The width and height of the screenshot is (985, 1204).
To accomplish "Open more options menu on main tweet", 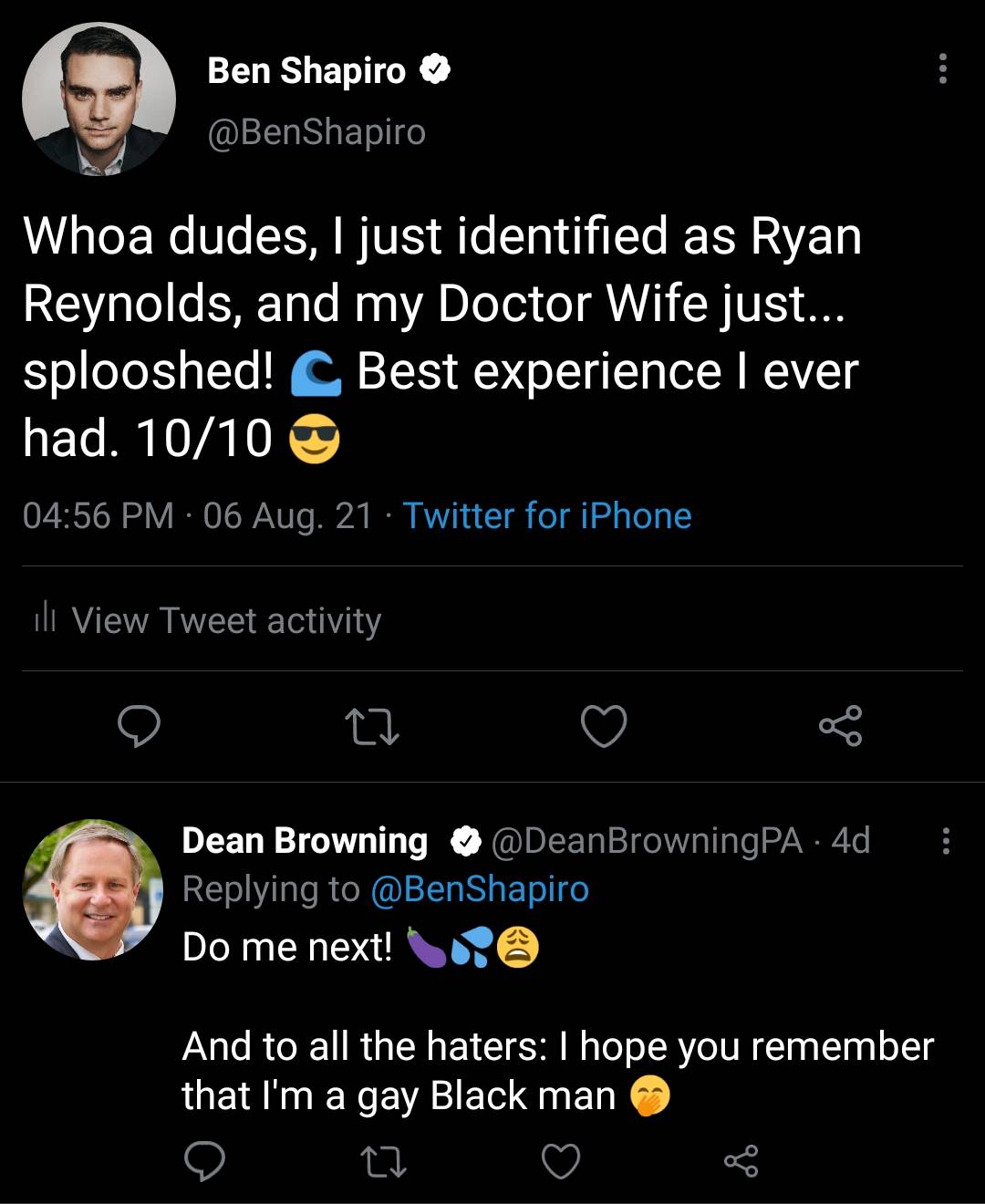I will click(943, 69).
